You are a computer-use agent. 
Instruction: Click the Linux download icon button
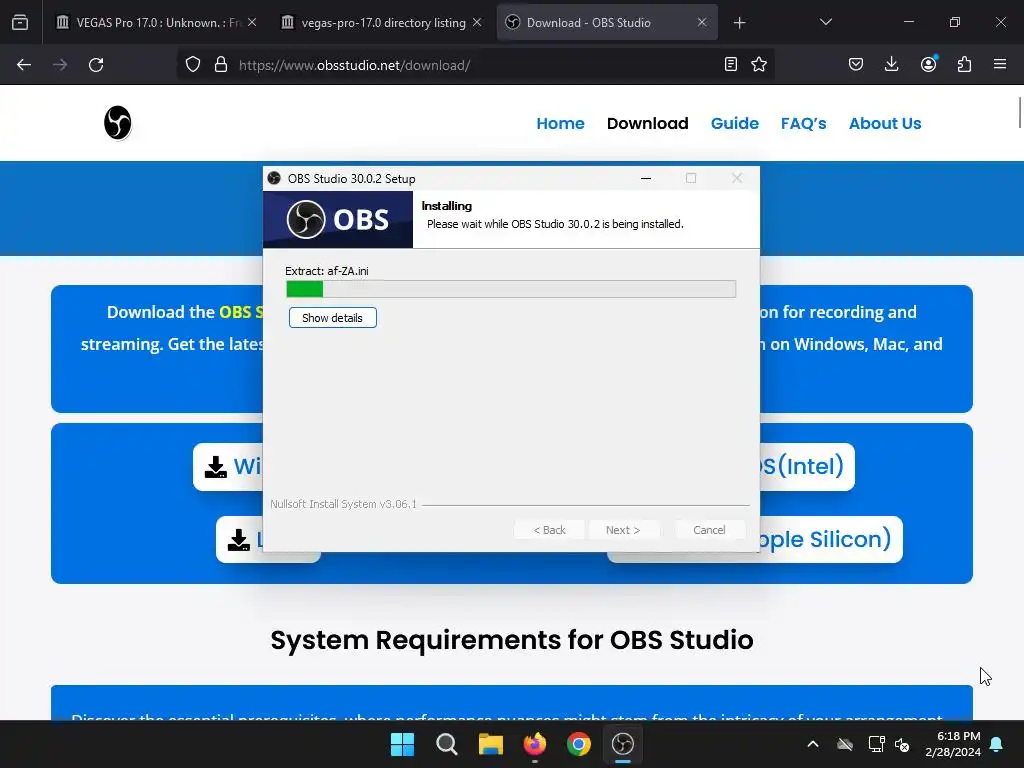pyautogui.click(x=239, y=539)
